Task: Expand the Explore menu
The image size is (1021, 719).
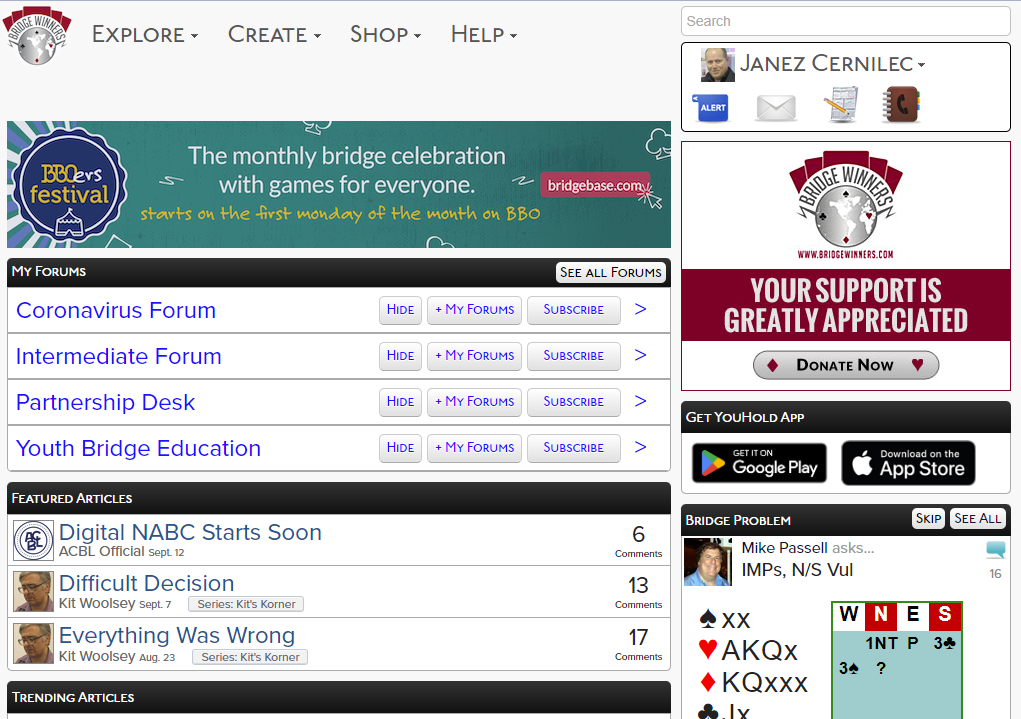Action: click(145, 35)
